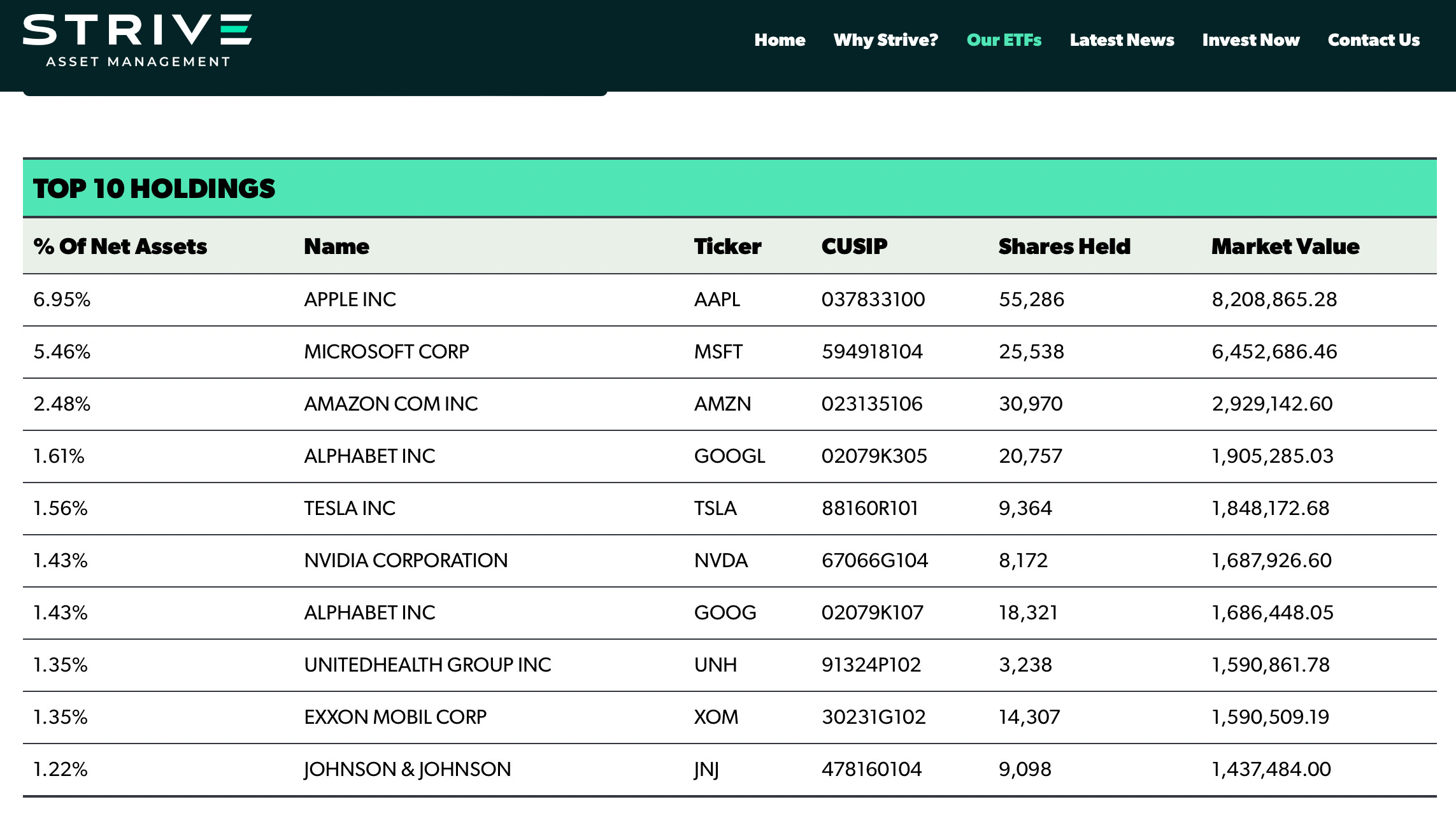Select the AMZN ticker cell
Screen dimensions: 1456x825
tap(722, 404)
